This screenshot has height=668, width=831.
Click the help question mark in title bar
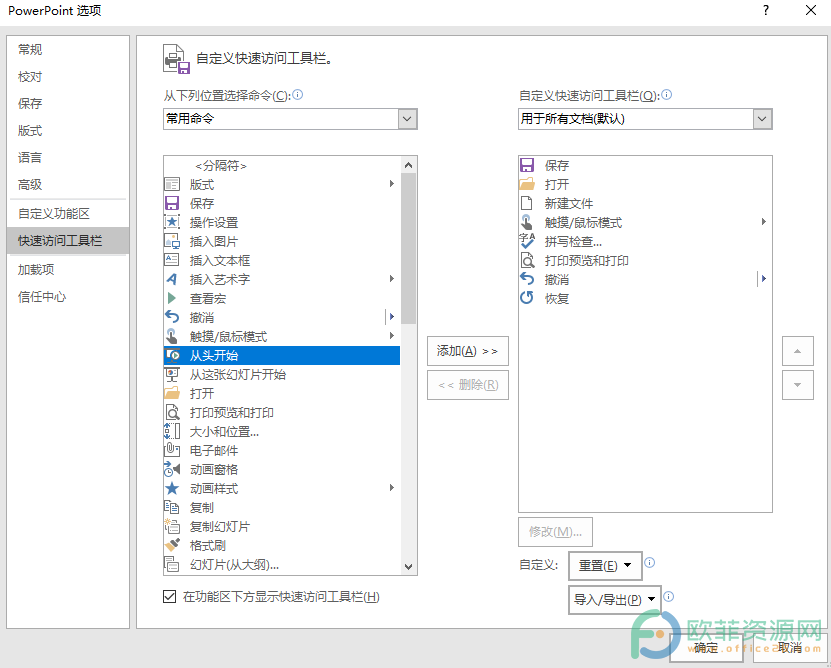[x=766, y=10]
